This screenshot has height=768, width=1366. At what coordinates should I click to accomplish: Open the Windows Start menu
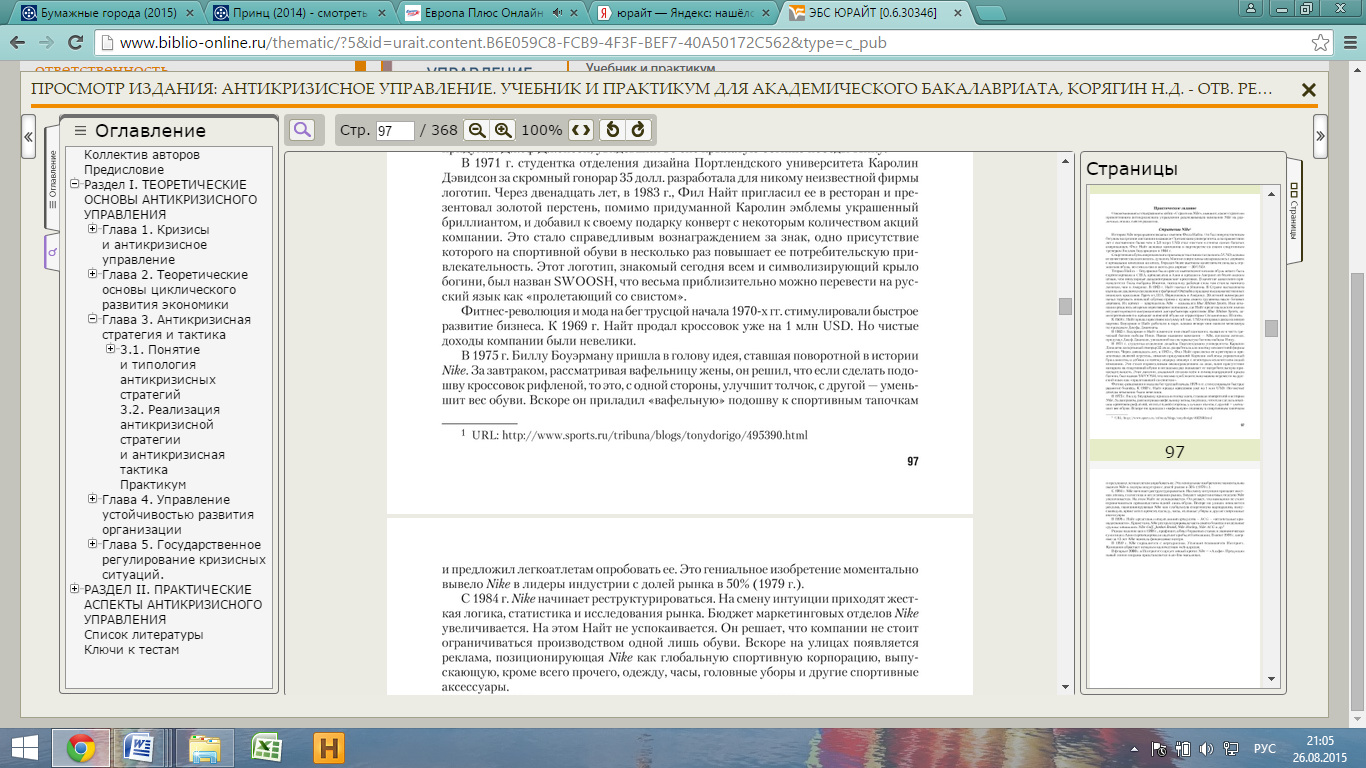pyautogui.click(x=25, y=748)
